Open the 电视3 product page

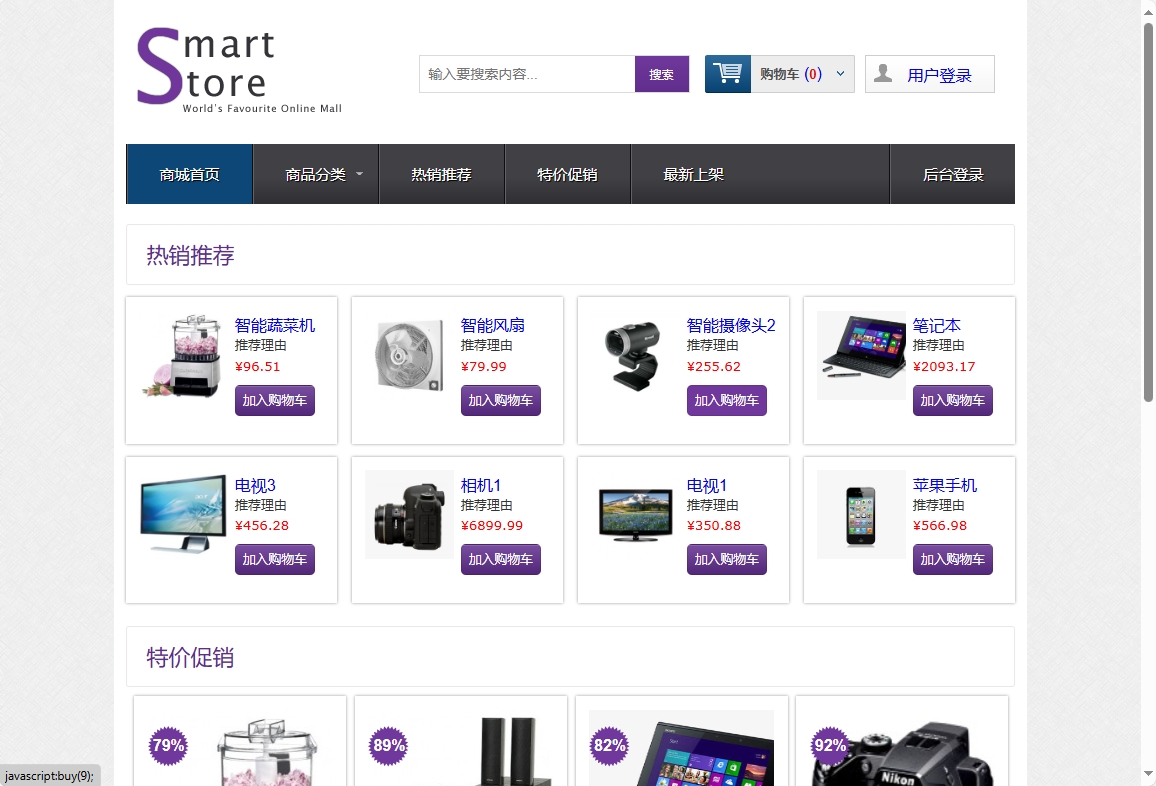[256, 485]
